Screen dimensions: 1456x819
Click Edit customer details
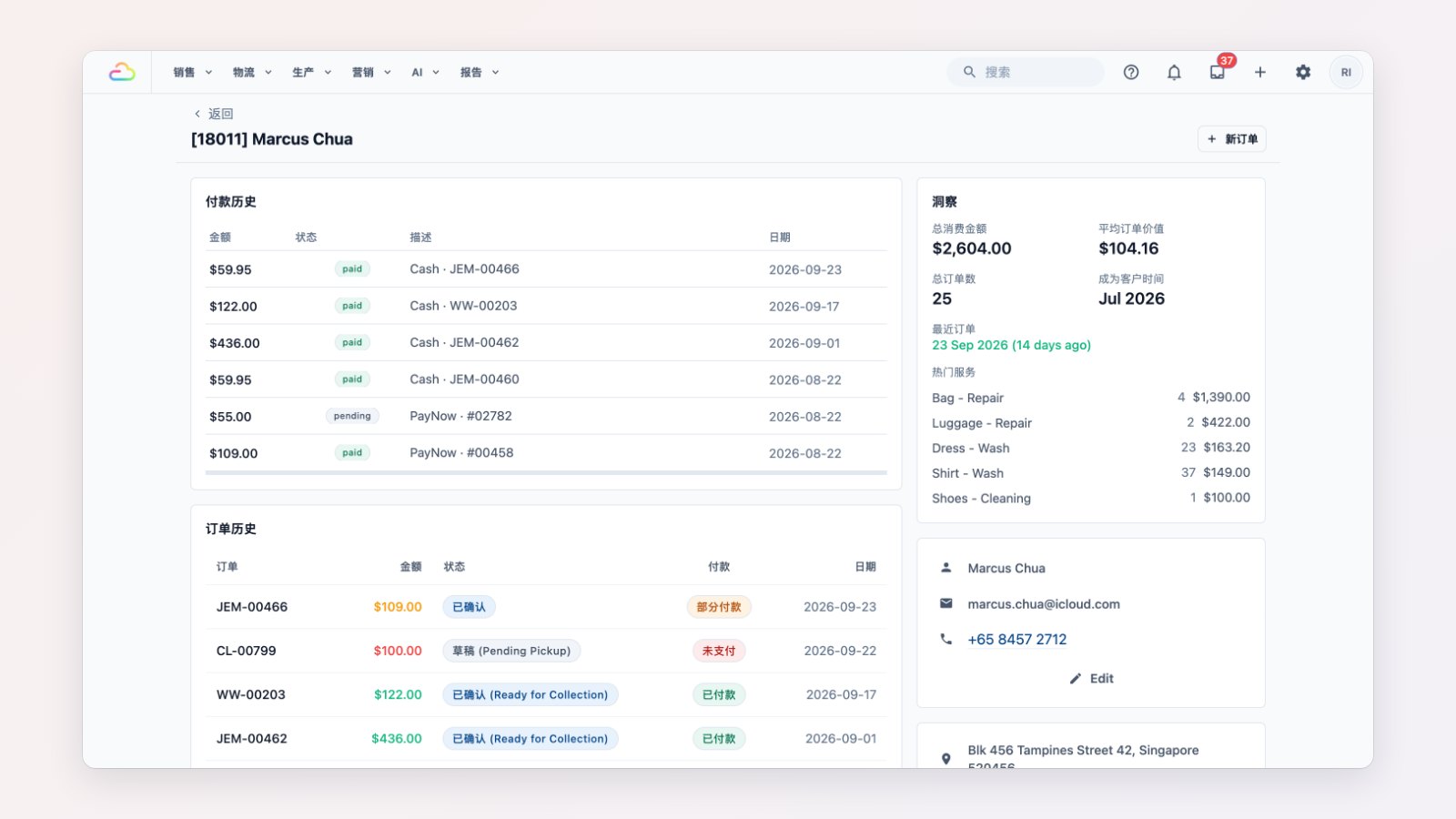(1091, 678)
